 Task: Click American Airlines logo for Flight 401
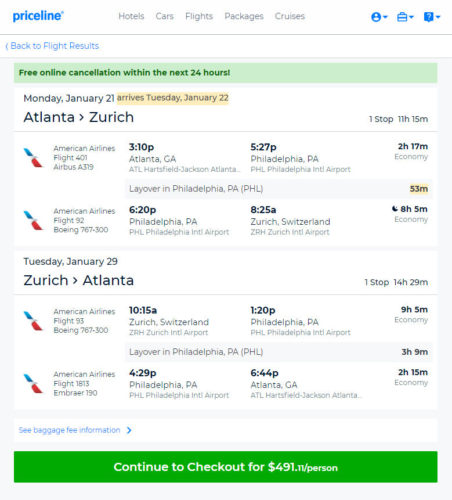click(x=33, y=157)
